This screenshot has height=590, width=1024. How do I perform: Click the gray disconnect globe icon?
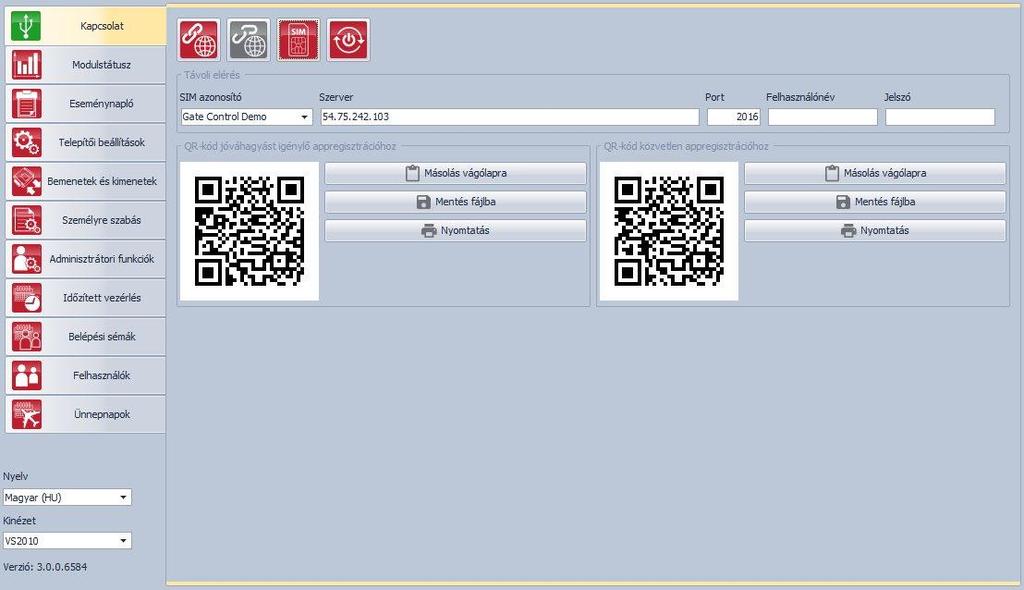click(249, 40)
